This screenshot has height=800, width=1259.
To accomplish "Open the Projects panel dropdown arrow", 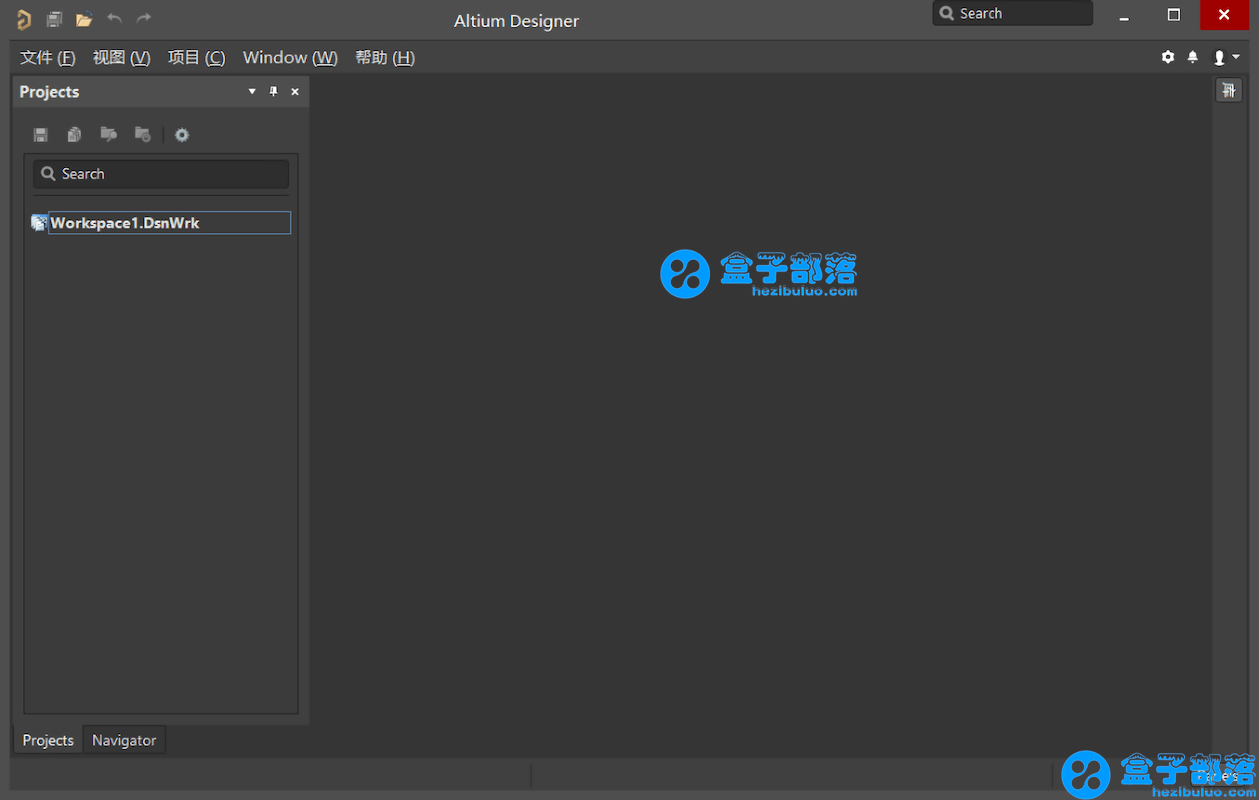I will [x=252, y=91].
